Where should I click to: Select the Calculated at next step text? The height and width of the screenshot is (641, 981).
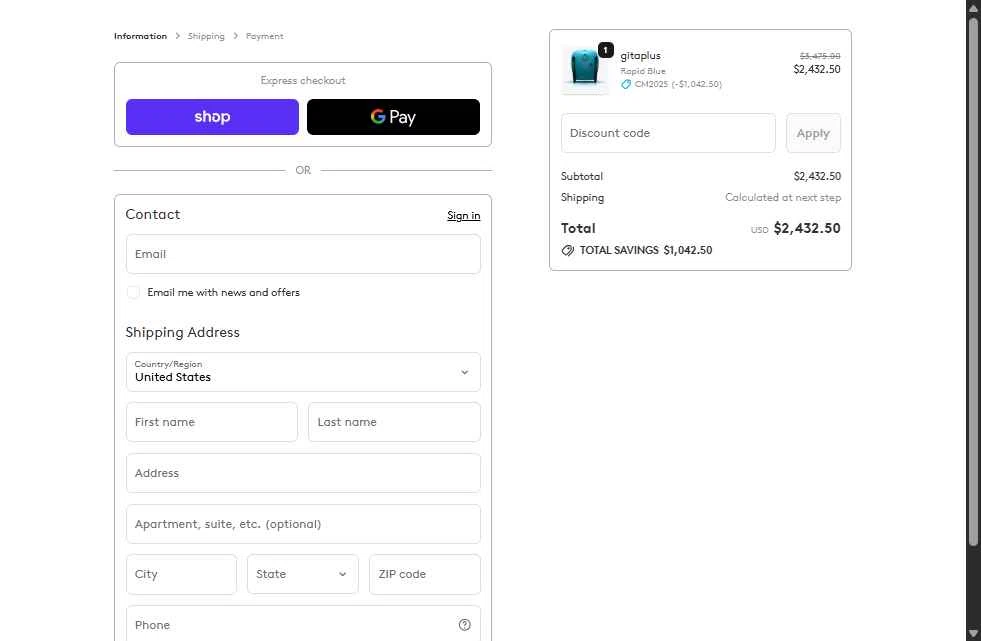[783, 198]
